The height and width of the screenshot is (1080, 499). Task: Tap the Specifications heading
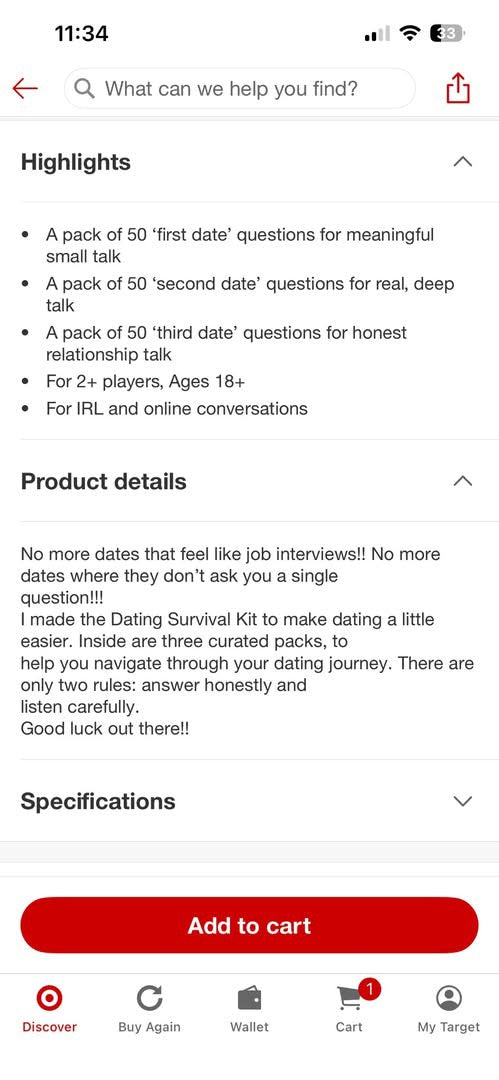98,801
